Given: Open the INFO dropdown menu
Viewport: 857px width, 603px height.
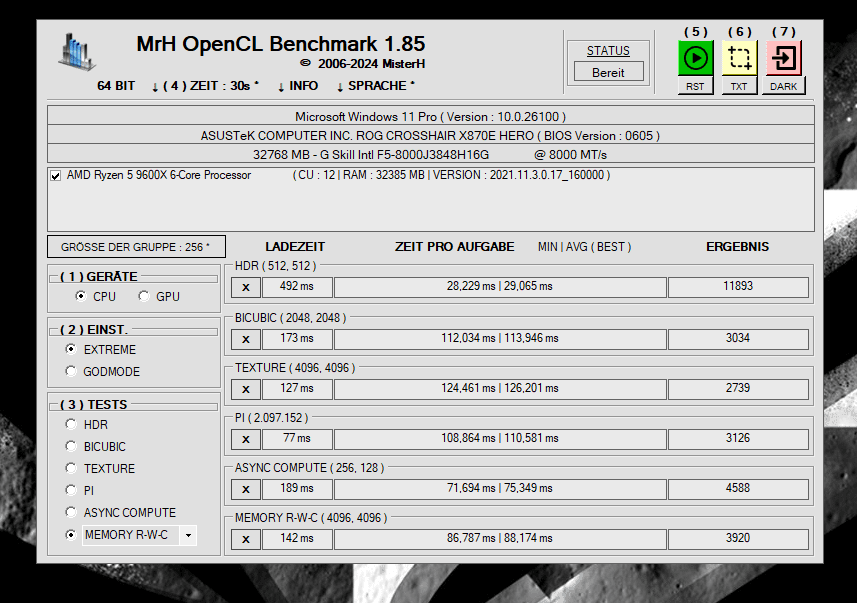Looking at the screenshot, I should click(x=298, y=86).
